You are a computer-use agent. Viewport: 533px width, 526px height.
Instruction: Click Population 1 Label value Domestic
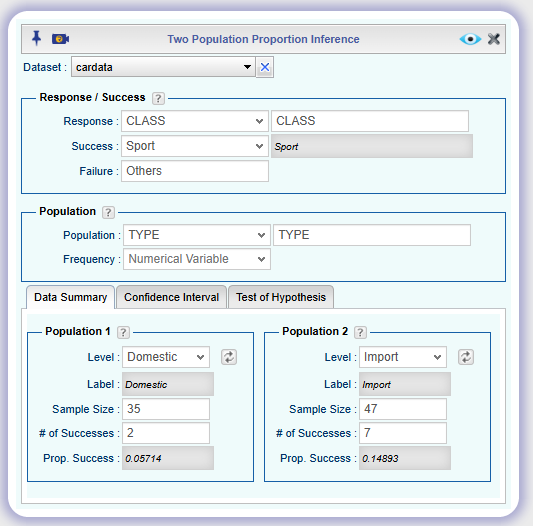tap(168, 384)
